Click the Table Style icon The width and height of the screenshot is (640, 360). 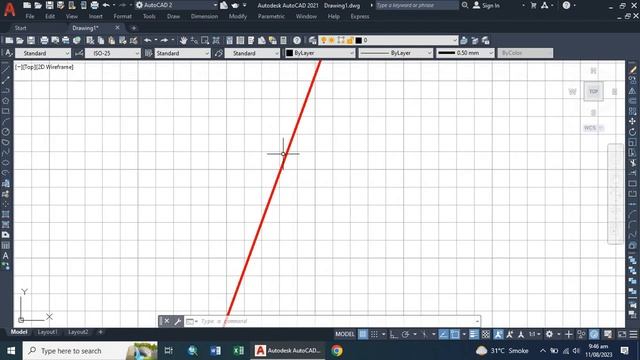pos(148,53)
